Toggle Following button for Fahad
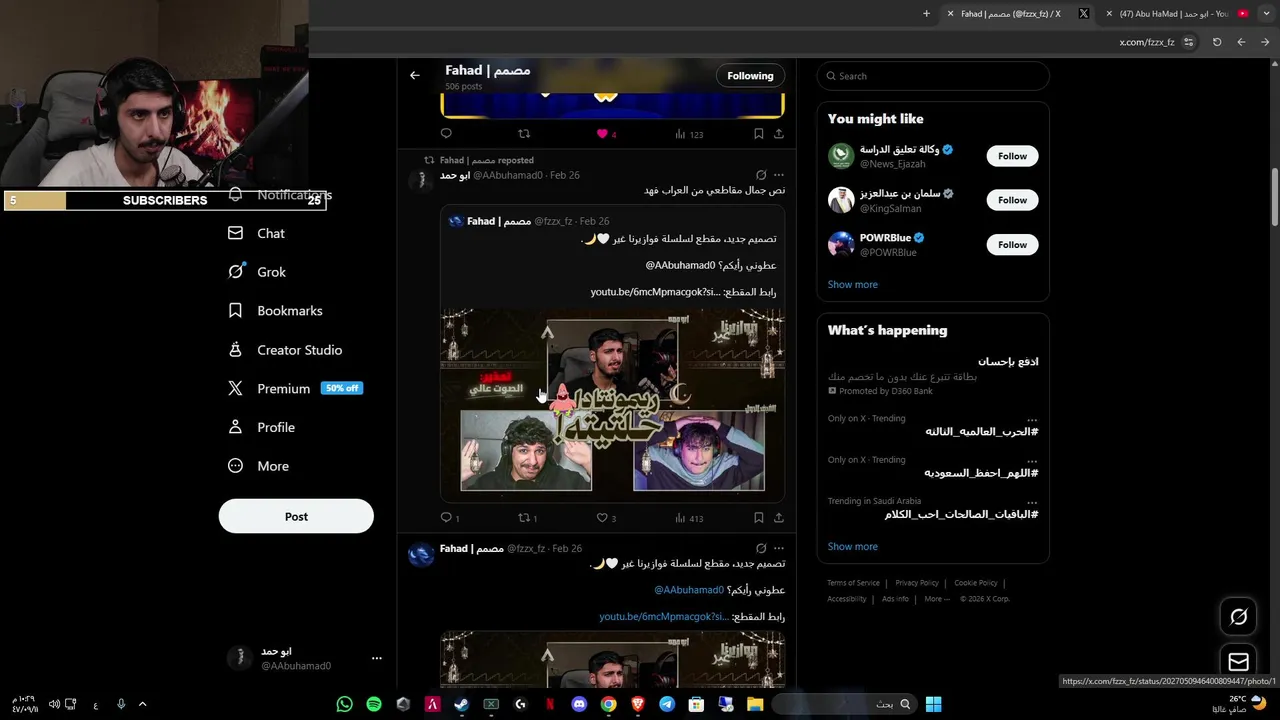The image size is (1280, 720). coord(750,76)
